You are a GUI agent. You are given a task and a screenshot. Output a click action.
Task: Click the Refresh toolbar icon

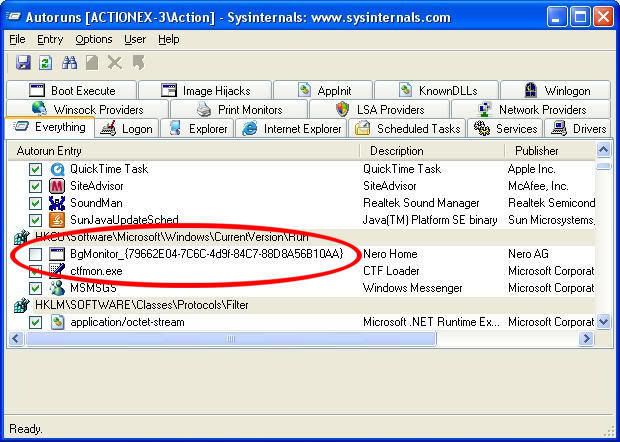[45, 63]
